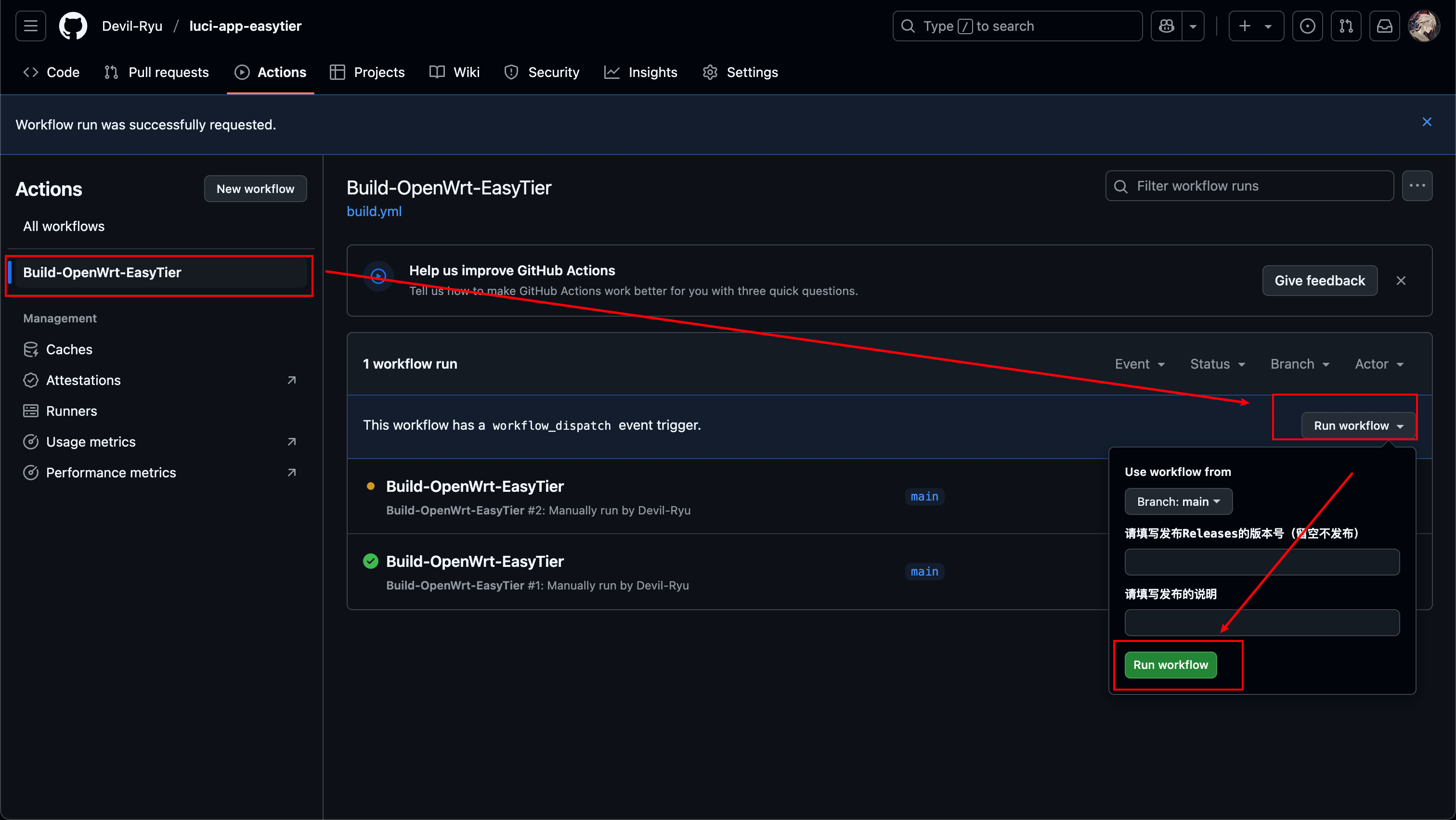Select Caches under Management
Screen dimensions: 1456x820
[x=69, y=349]
